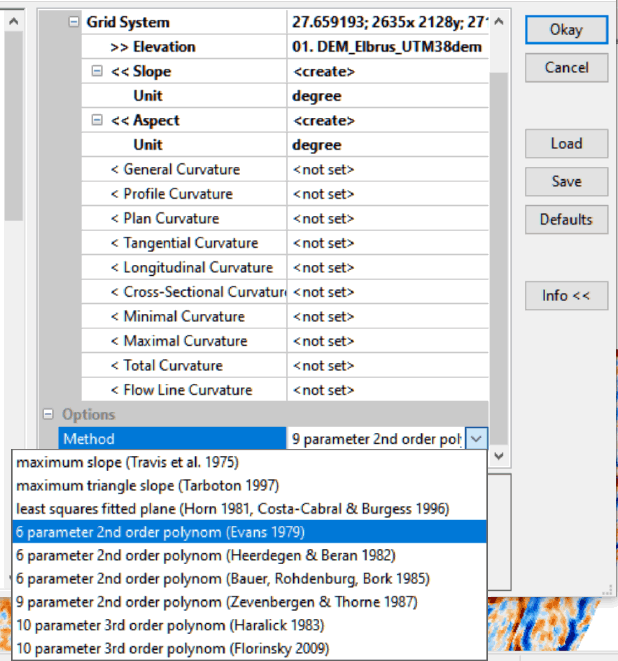Image resolution: width=618 pixels, height=661 pixels.
Task: Collapse the Grid System tree node
Action: click(x=73, y=22)
